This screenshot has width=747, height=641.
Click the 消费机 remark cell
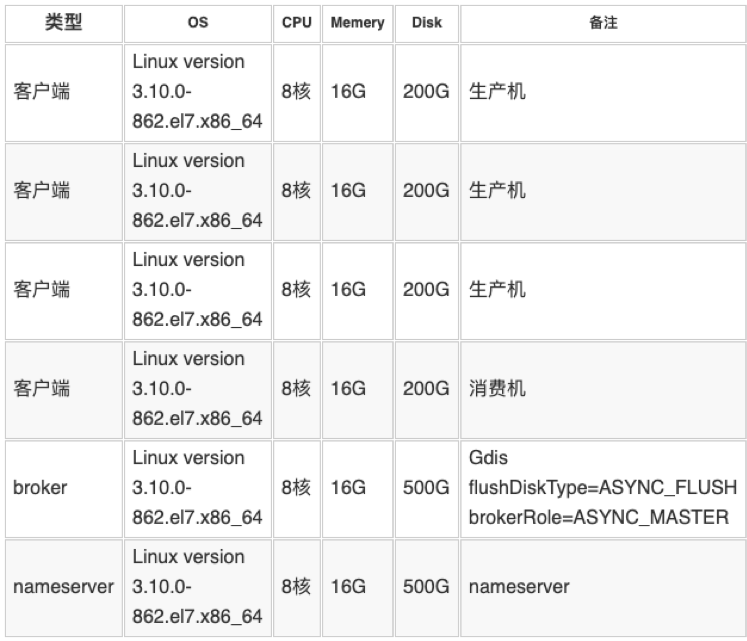[497, 389]
